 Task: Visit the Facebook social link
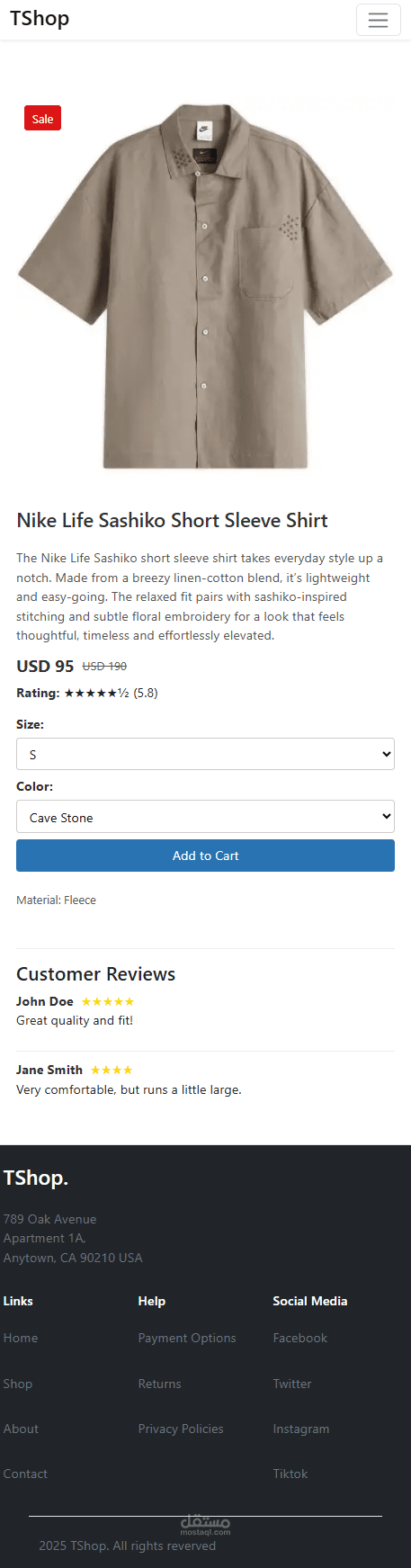click(300, 1338)
